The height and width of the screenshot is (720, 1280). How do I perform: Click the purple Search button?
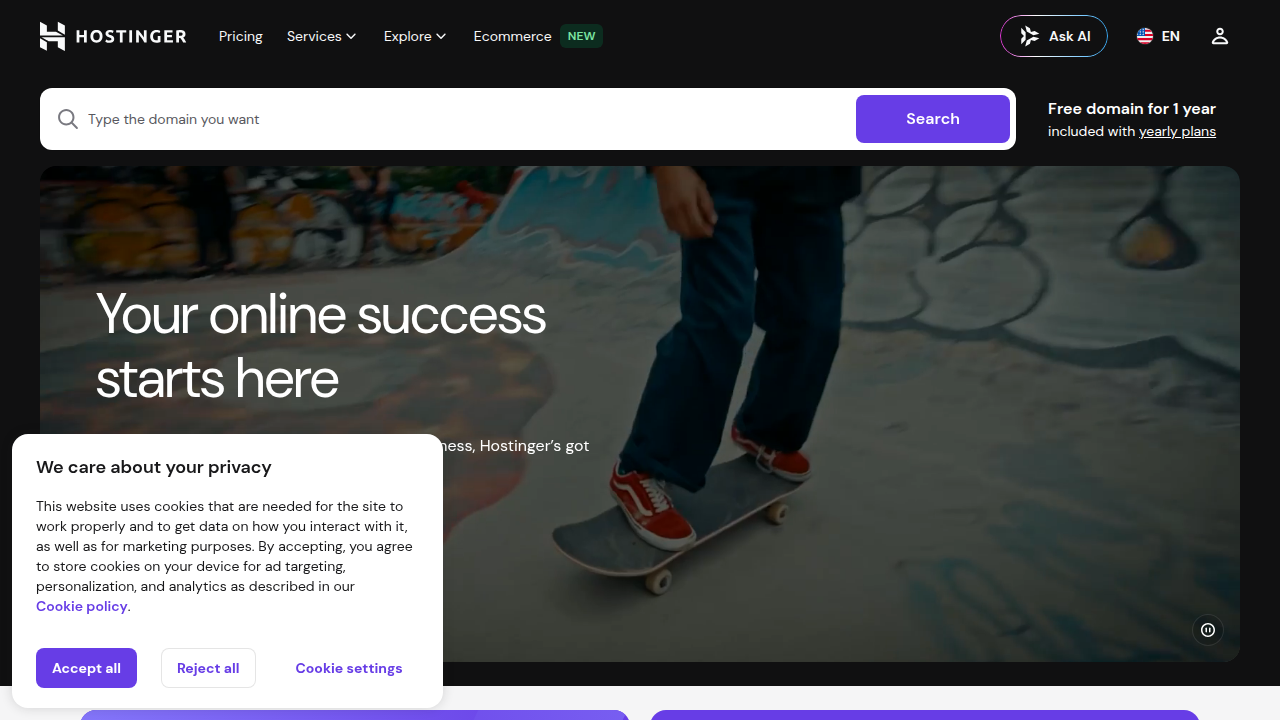pyautogui.click(x=933, y=119)
